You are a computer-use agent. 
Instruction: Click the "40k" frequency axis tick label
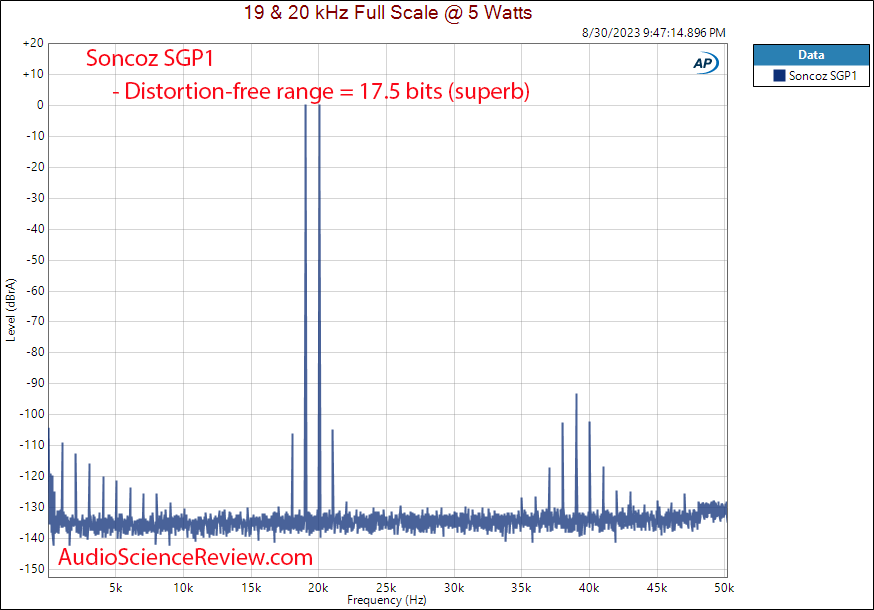tap(589, 588)
